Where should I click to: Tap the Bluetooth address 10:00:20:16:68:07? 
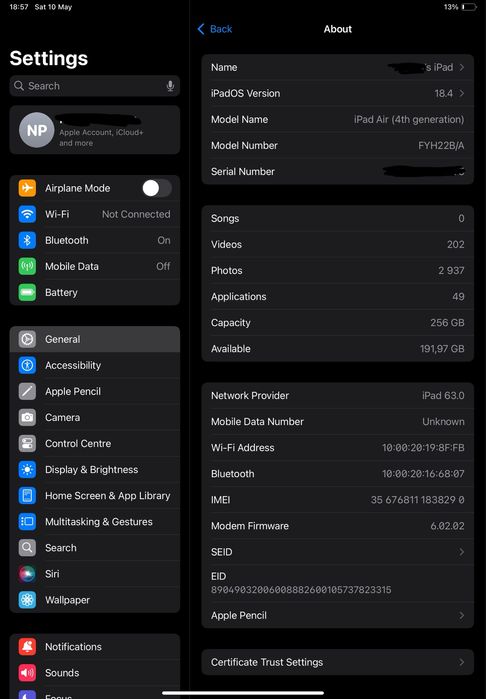pos(423,473)
